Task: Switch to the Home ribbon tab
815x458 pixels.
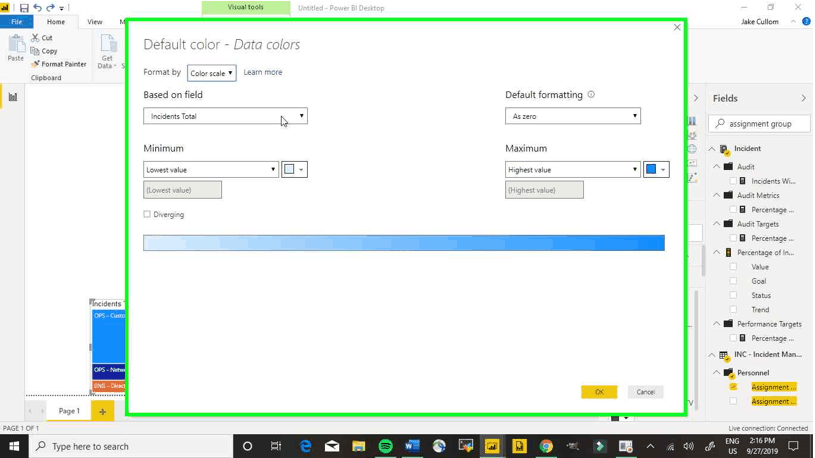Action: [x=56, y=22]
